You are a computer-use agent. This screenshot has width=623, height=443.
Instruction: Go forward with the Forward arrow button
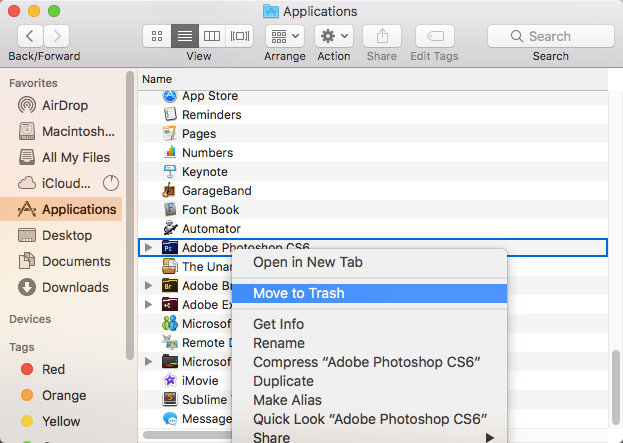[56, 36]
